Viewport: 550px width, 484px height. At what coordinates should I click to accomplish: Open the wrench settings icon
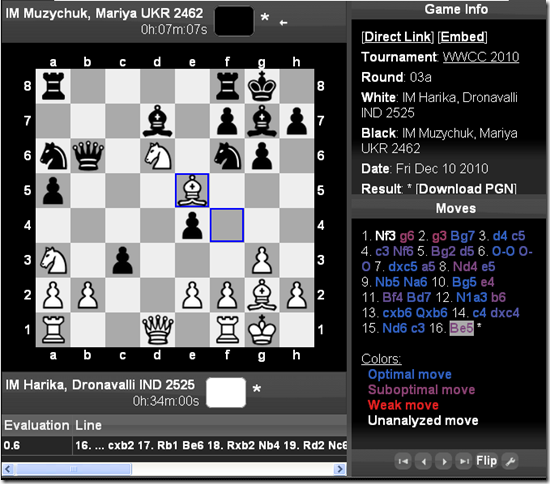click(x=510, y=461)
